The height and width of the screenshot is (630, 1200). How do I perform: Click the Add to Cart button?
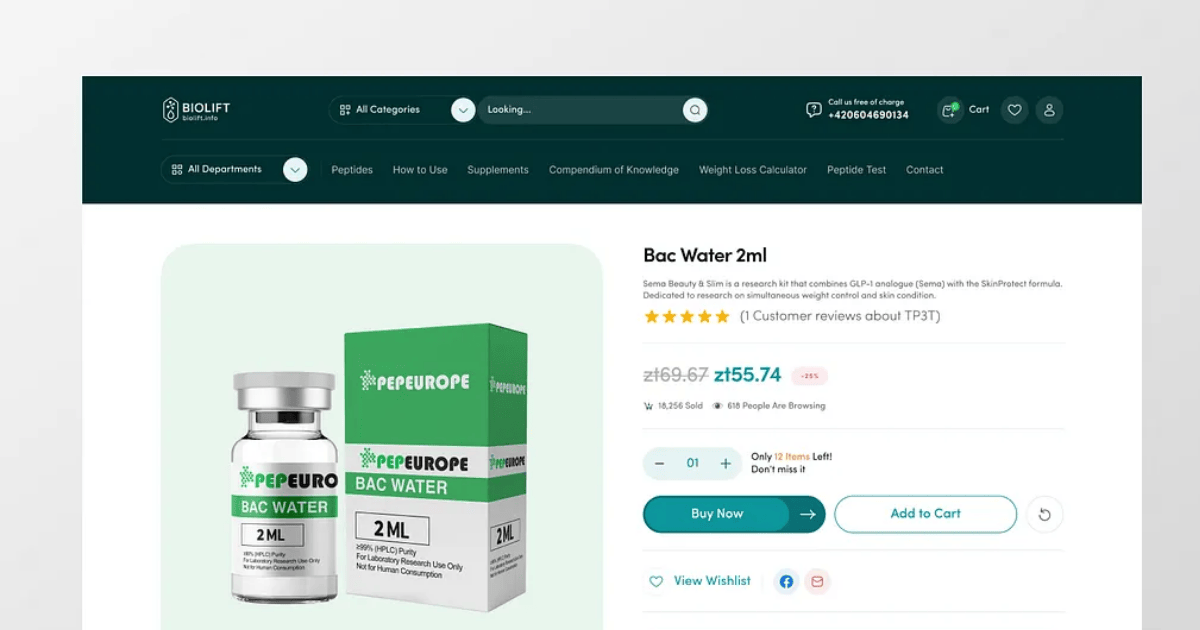point(926,514)
